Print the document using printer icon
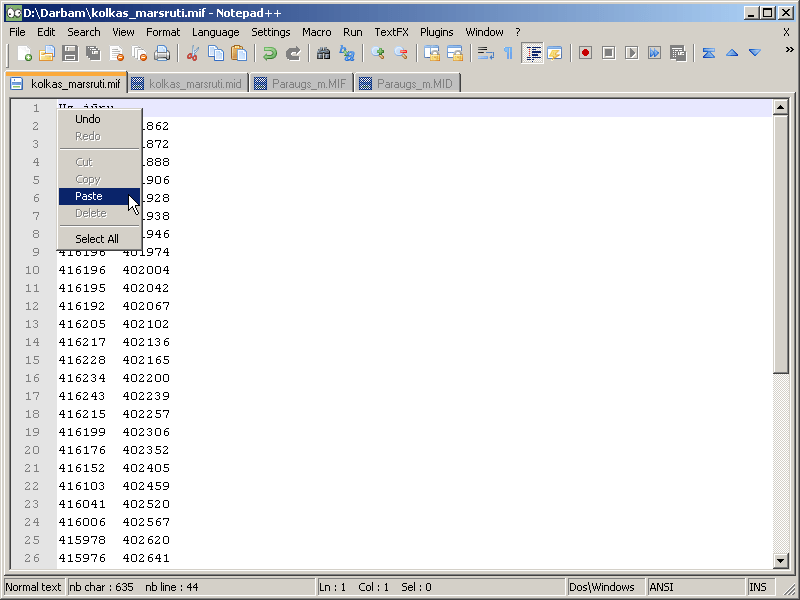This screenshot has height=600, width=800. click(162, 53)
